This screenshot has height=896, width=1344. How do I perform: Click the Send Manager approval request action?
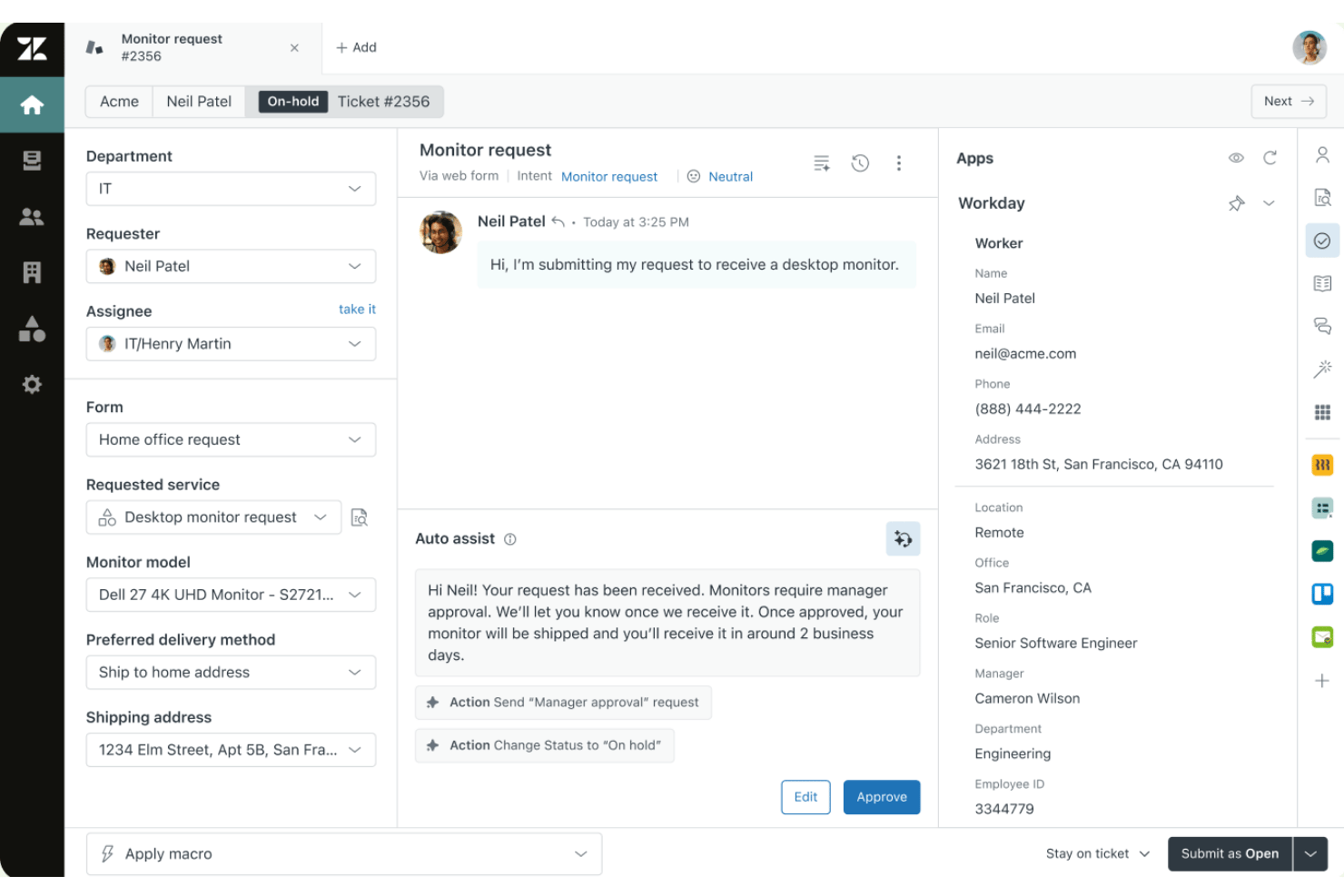(563, 703)
